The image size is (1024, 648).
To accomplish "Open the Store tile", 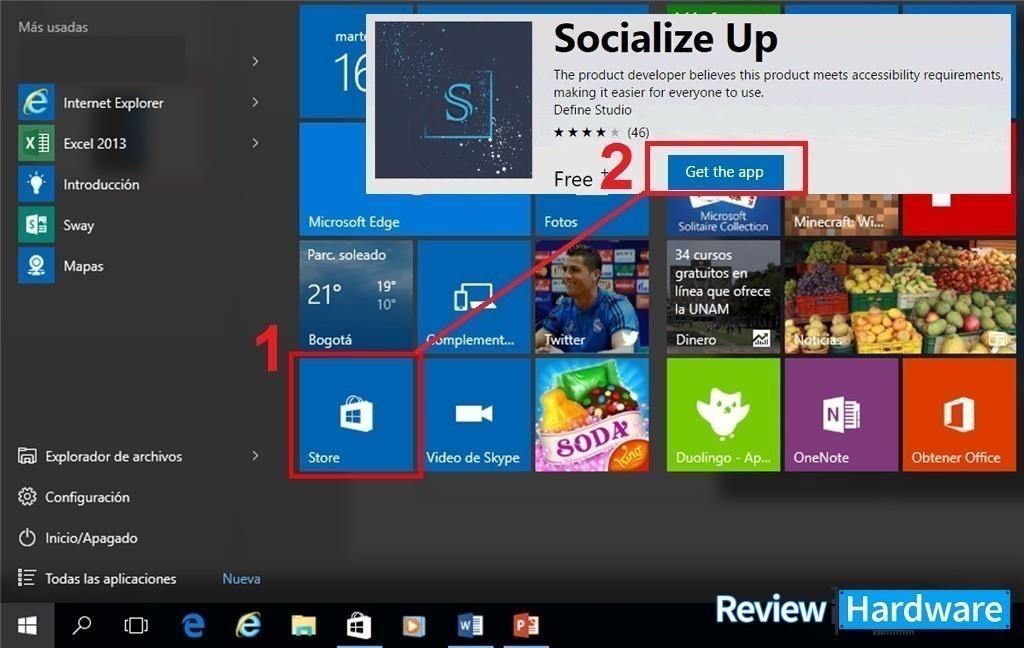I will pos(356,414).
